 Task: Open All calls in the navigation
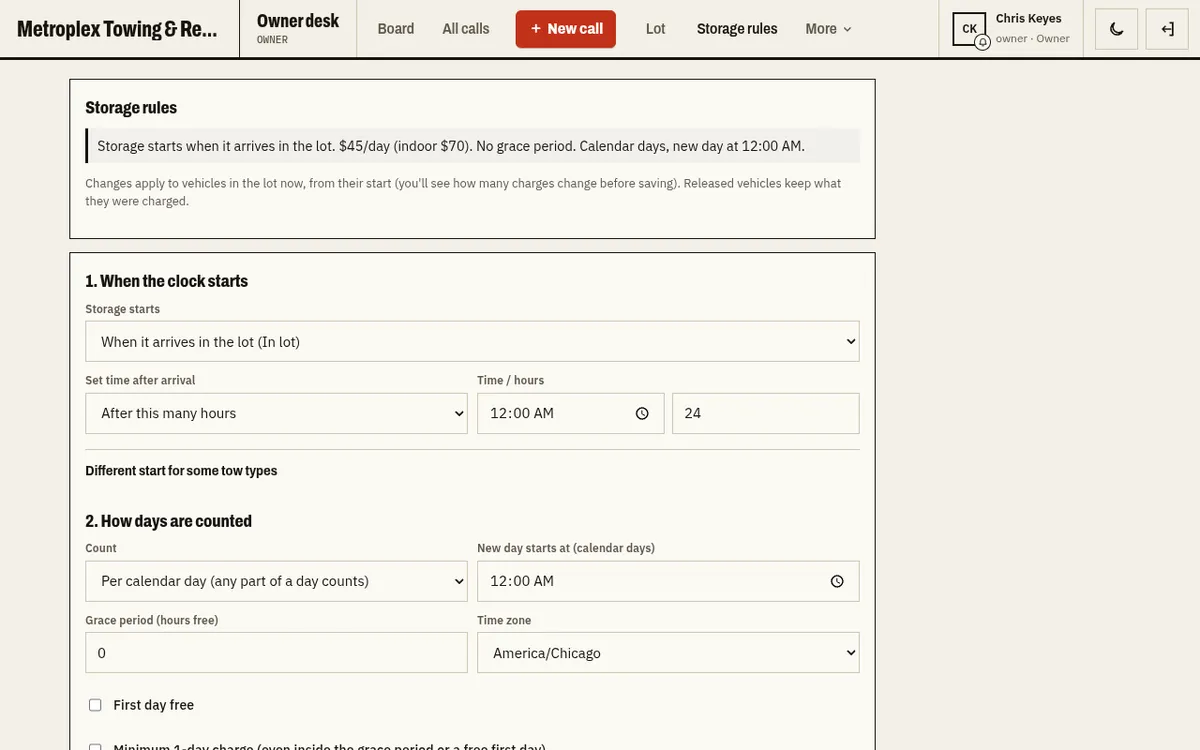tap(466, 29)
